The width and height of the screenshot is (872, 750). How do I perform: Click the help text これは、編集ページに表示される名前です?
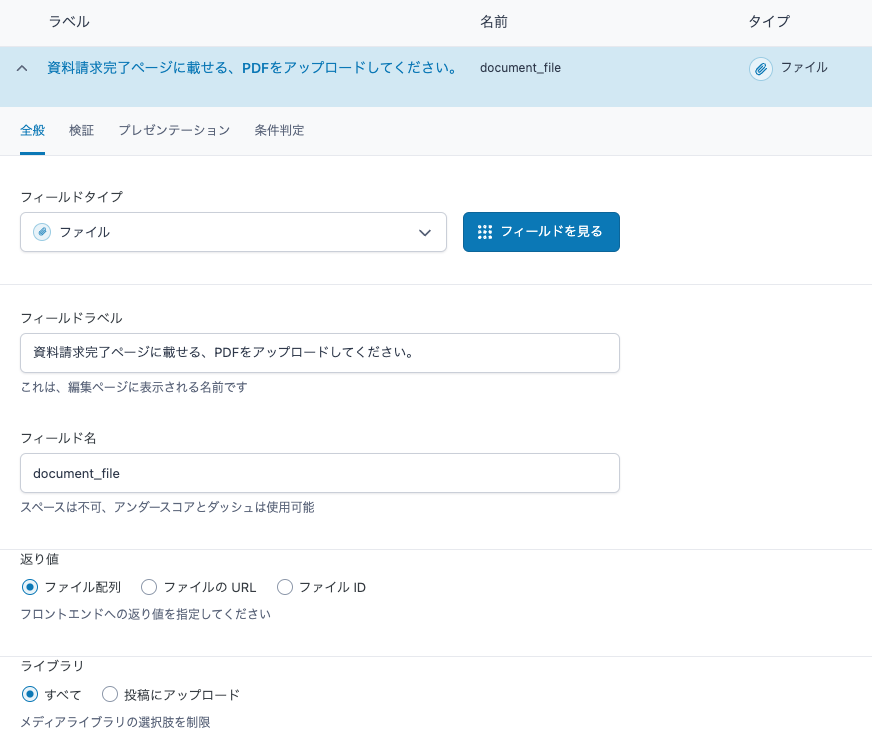point(134,387)
